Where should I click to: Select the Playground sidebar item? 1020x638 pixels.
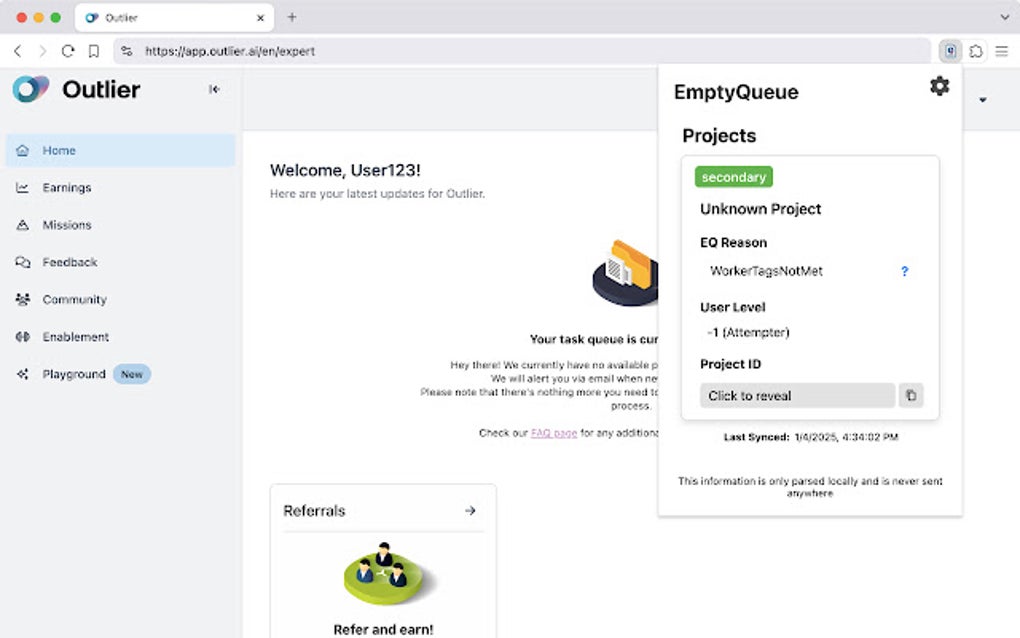pyautogui.click(x=73, y=374)
